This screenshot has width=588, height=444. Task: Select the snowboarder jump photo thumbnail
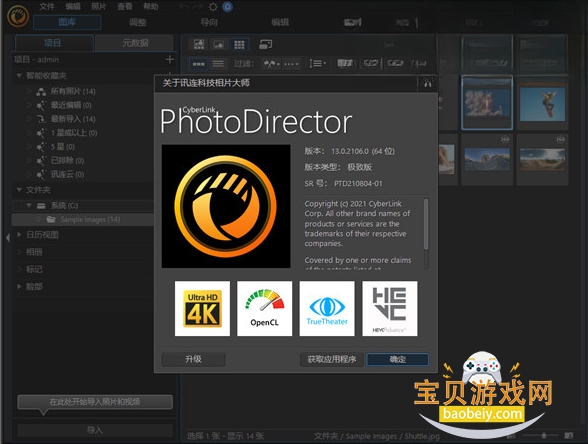542,104
